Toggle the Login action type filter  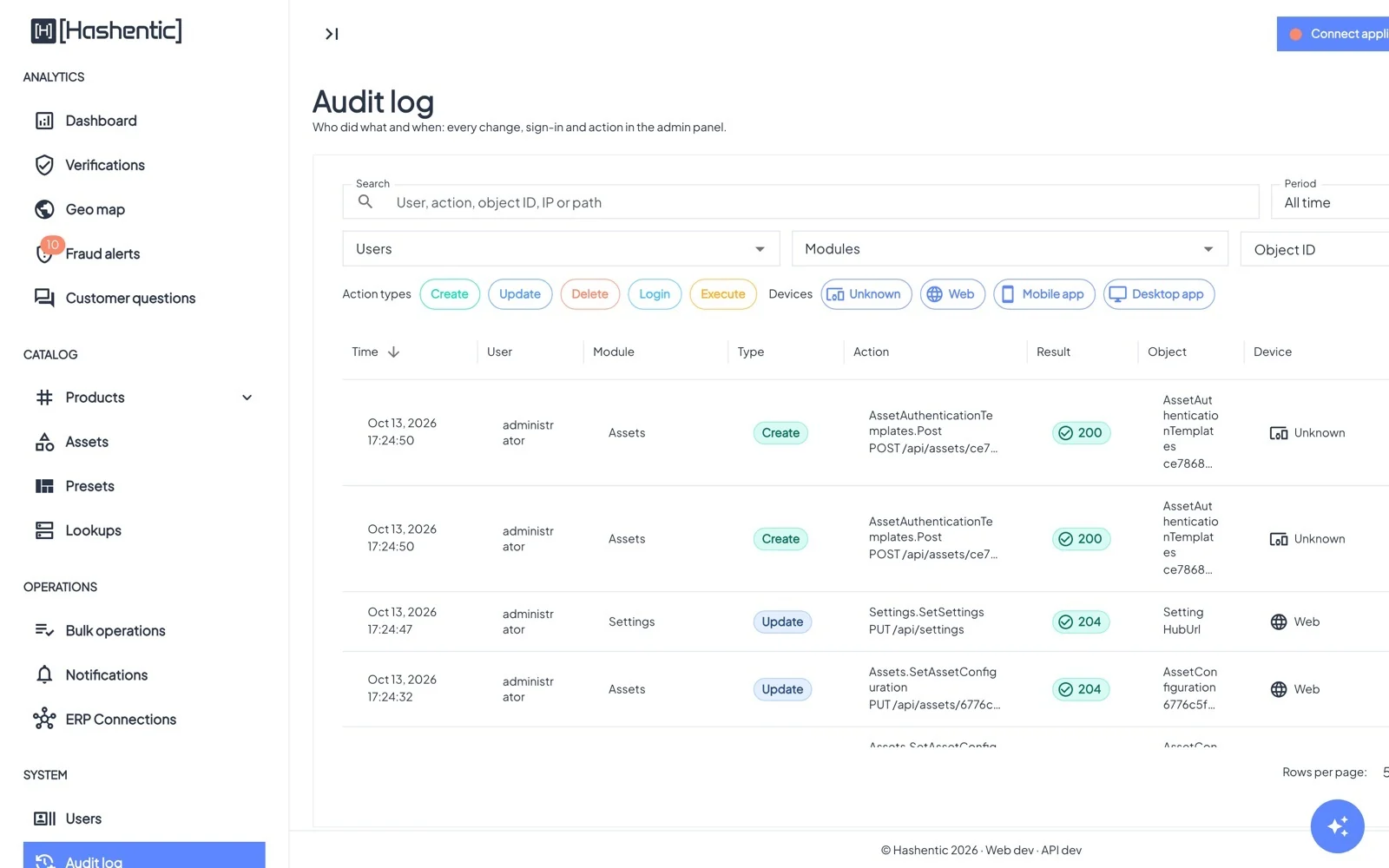click(655, 294)
